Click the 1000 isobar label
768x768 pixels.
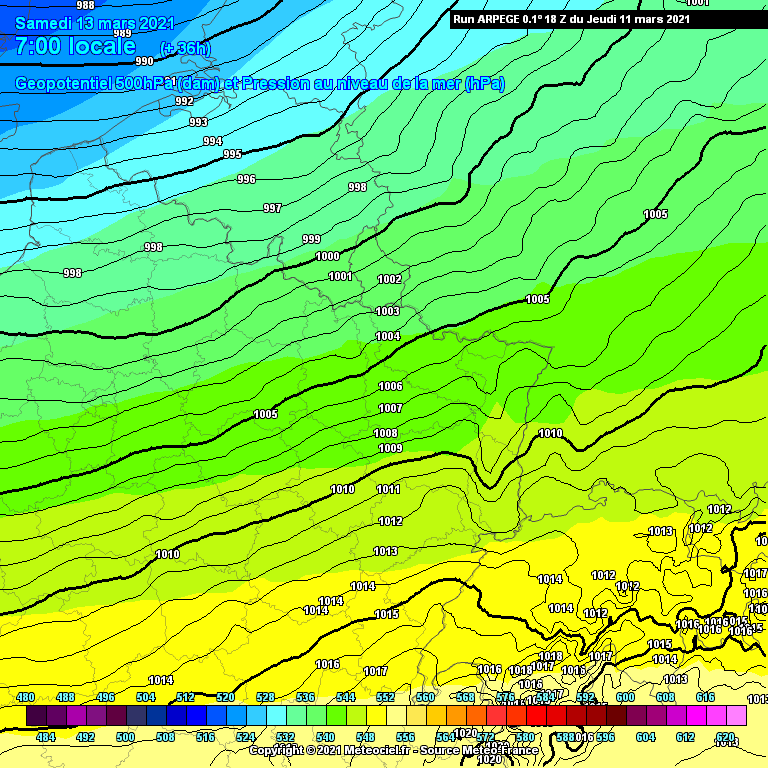pos(327,256)
